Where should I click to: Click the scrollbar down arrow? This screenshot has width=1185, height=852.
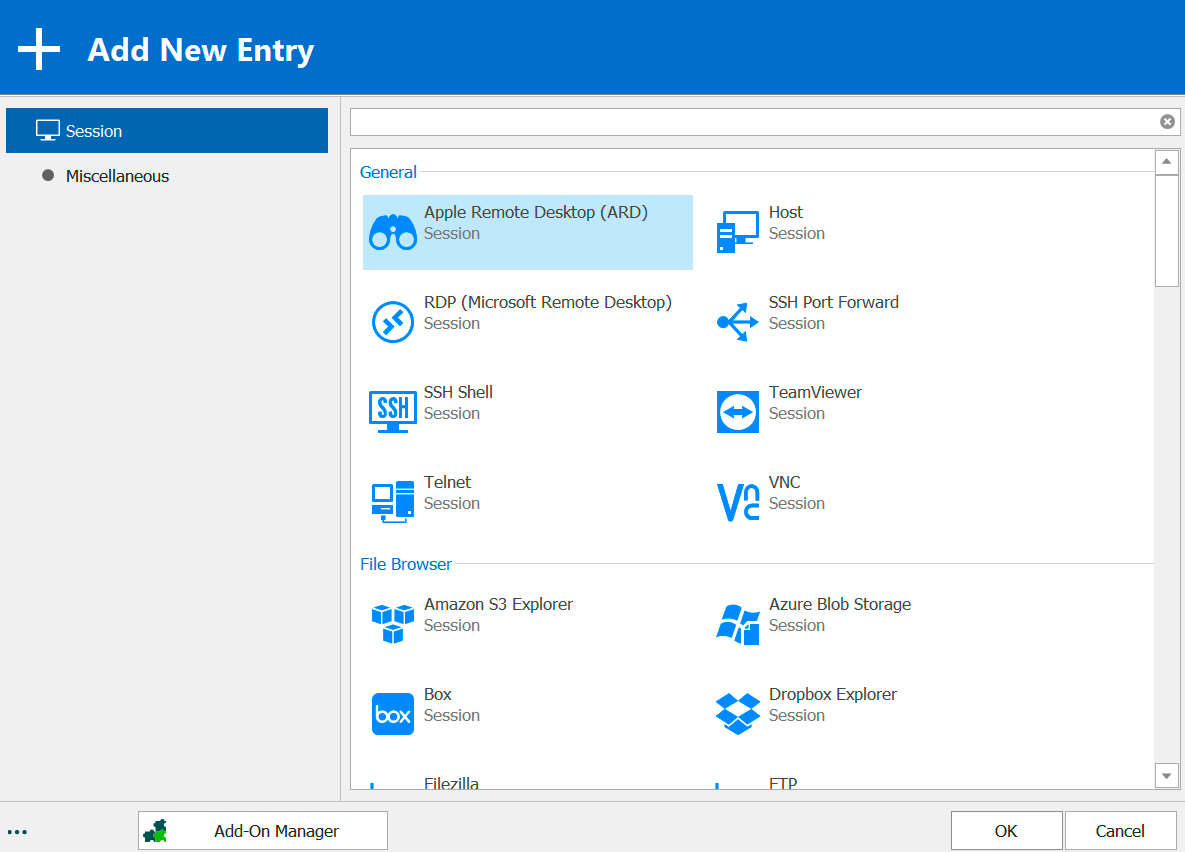tap(1167, 776)
